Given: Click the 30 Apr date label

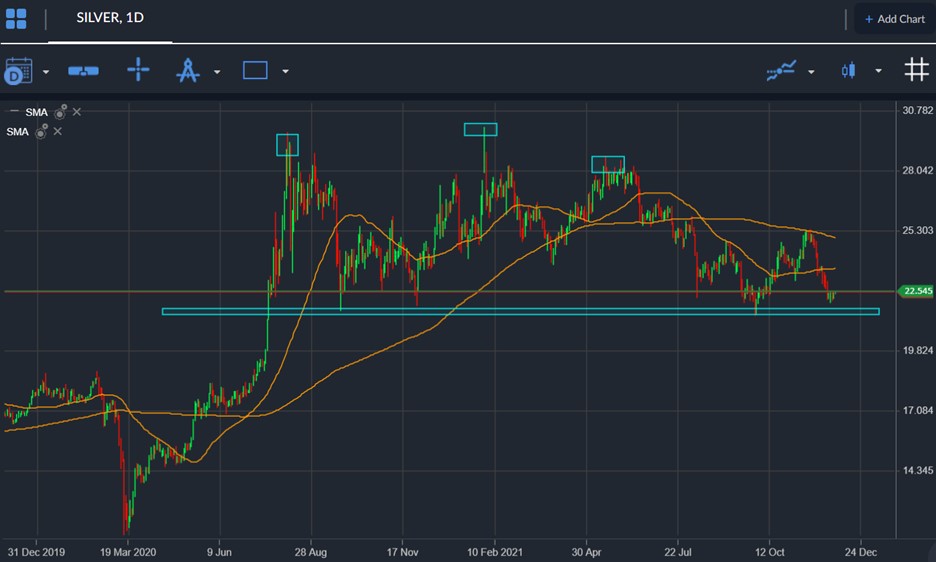Looking at the screenshot, I should click(586, 552).
